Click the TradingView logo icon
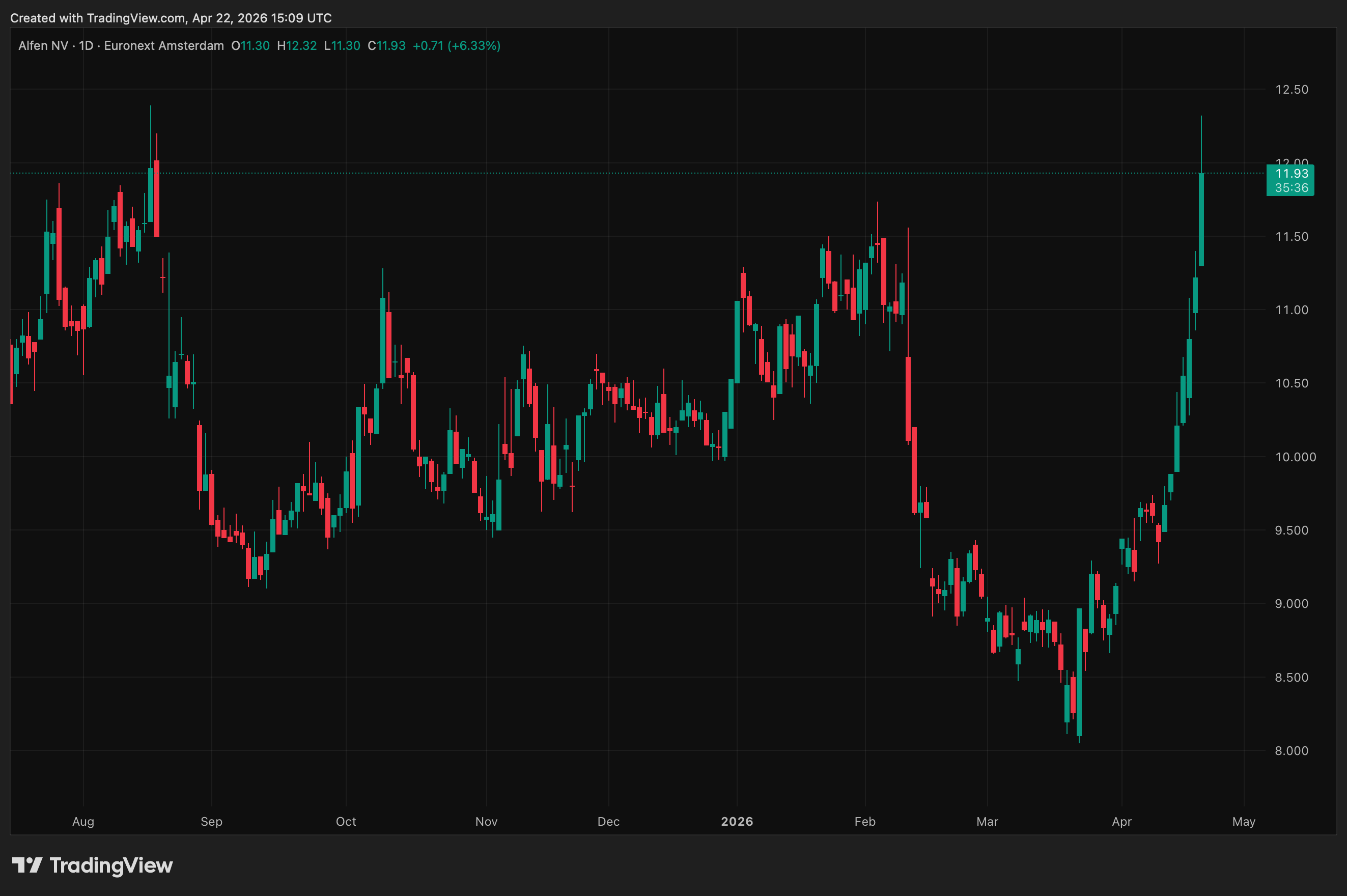The height and width of the screenshot is (896, 1347). (27, 865)
